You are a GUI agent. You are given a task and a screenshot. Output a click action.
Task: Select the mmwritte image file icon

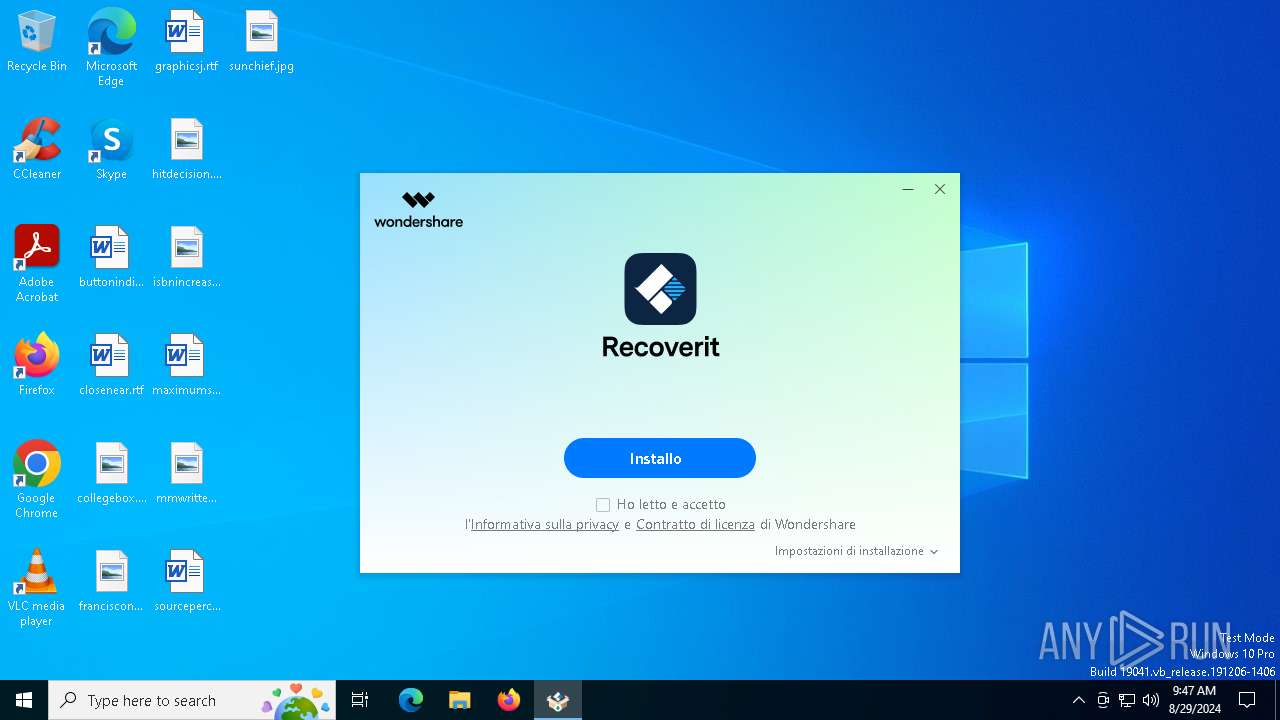click(x=186, y=474)
